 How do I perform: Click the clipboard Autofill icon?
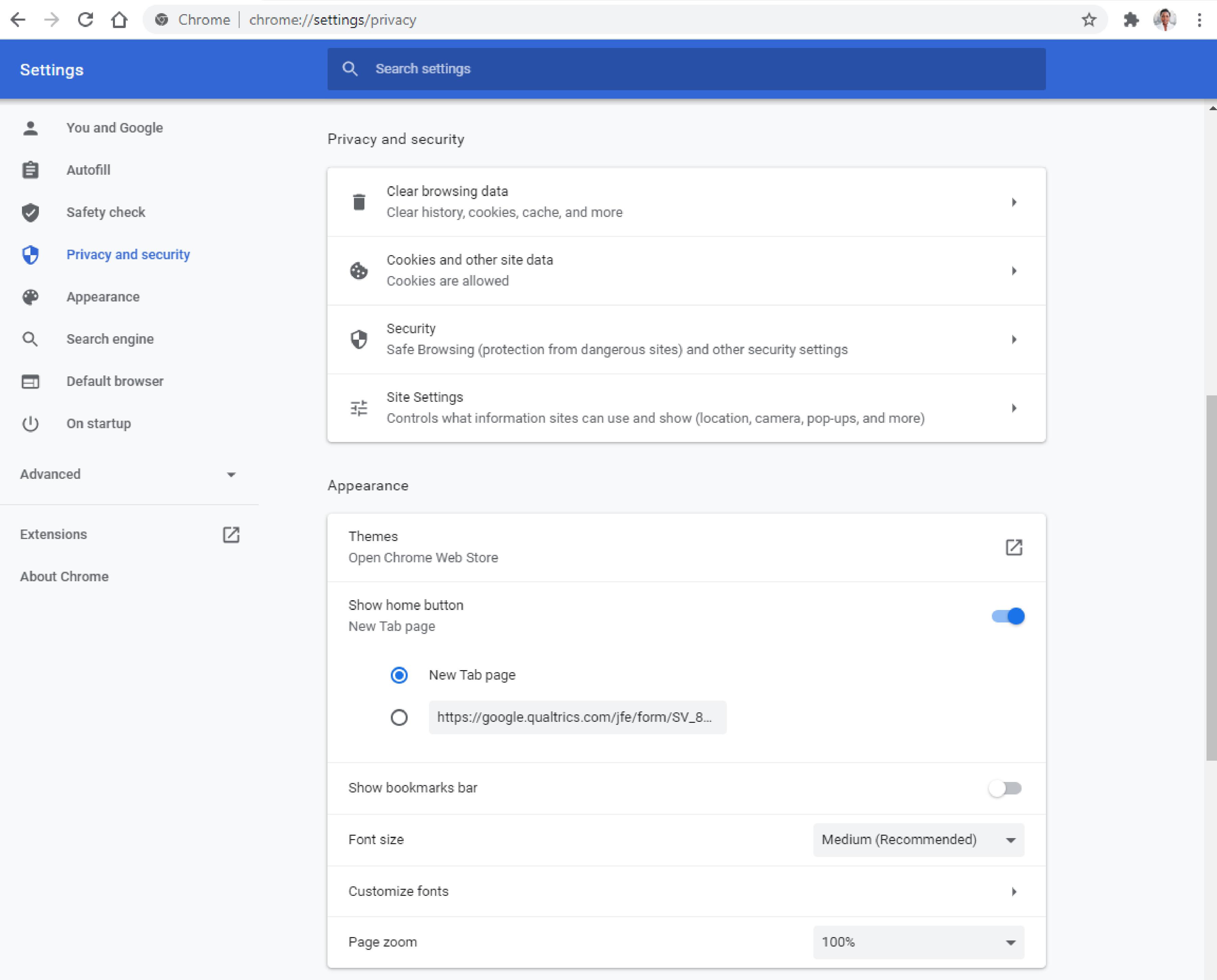[x=30, y=170]
